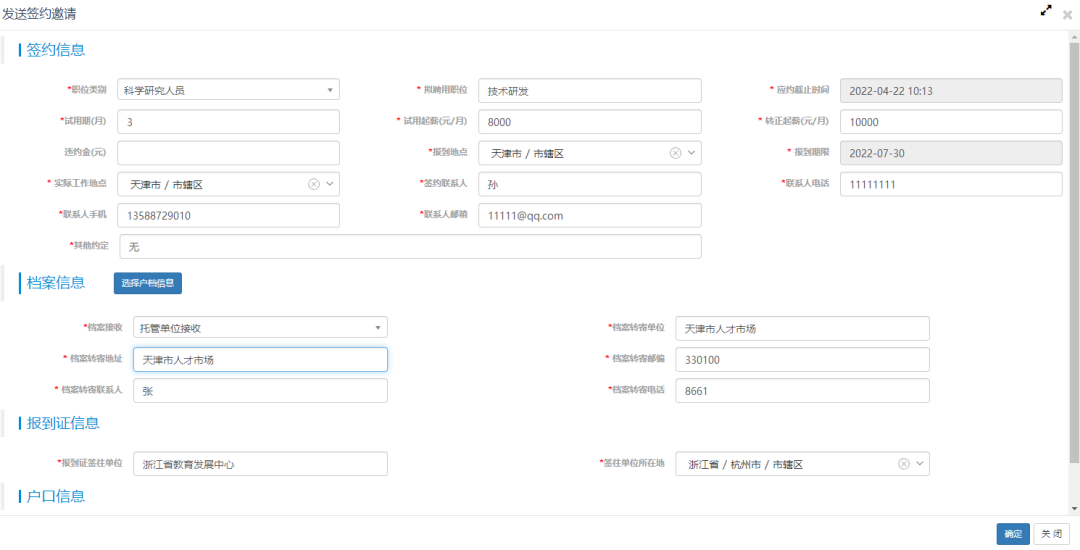
Task: Clear the 报到地点 selection
Action: (675, 153)
